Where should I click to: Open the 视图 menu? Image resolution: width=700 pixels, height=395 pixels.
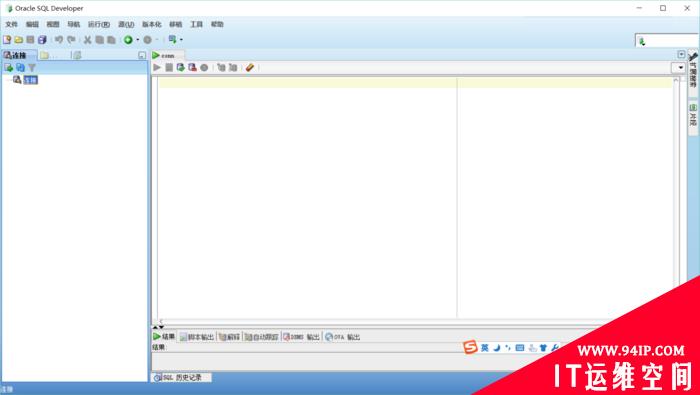[53, 24]
